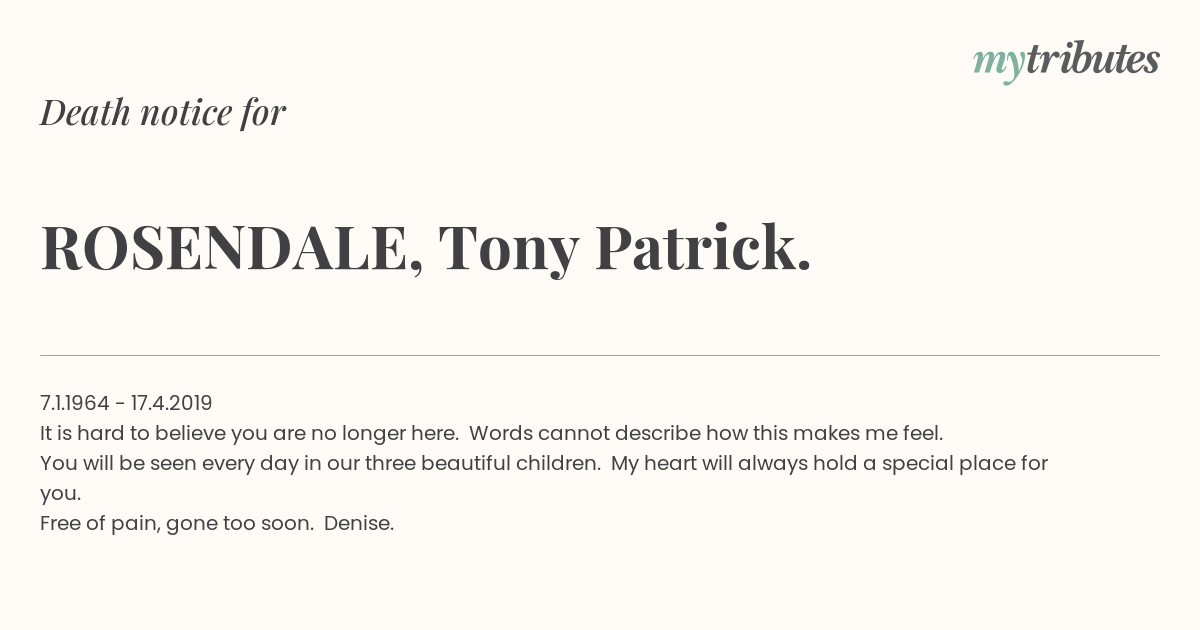Click the word "Patrick." in the title

702,248
